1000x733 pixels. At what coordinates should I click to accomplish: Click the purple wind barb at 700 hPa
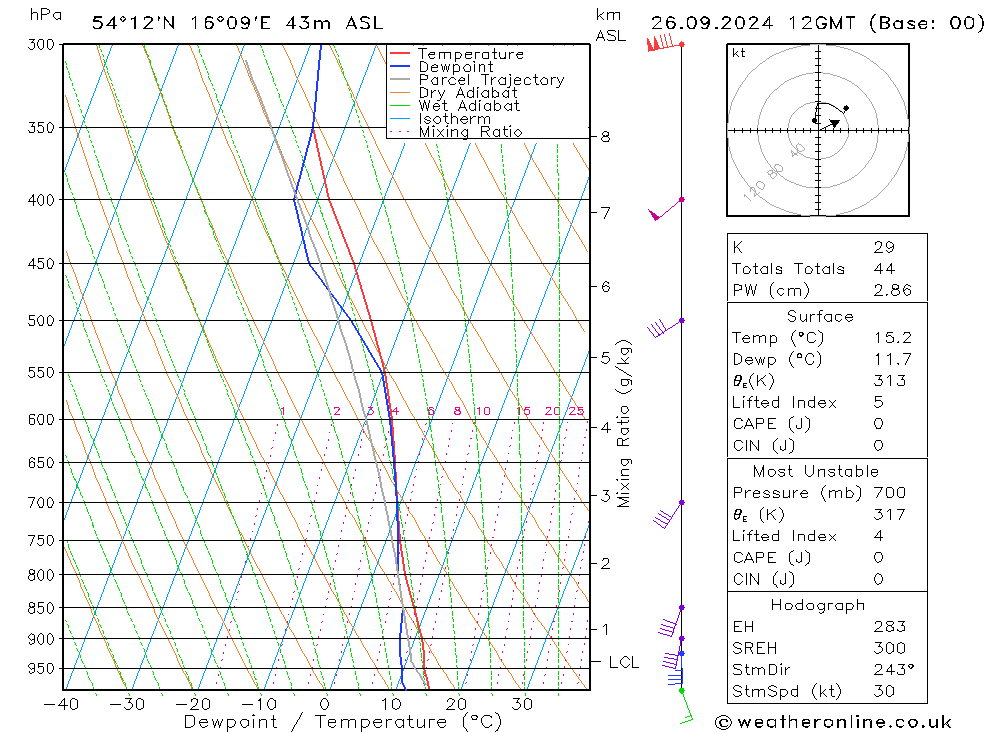(x=668, y=514)
